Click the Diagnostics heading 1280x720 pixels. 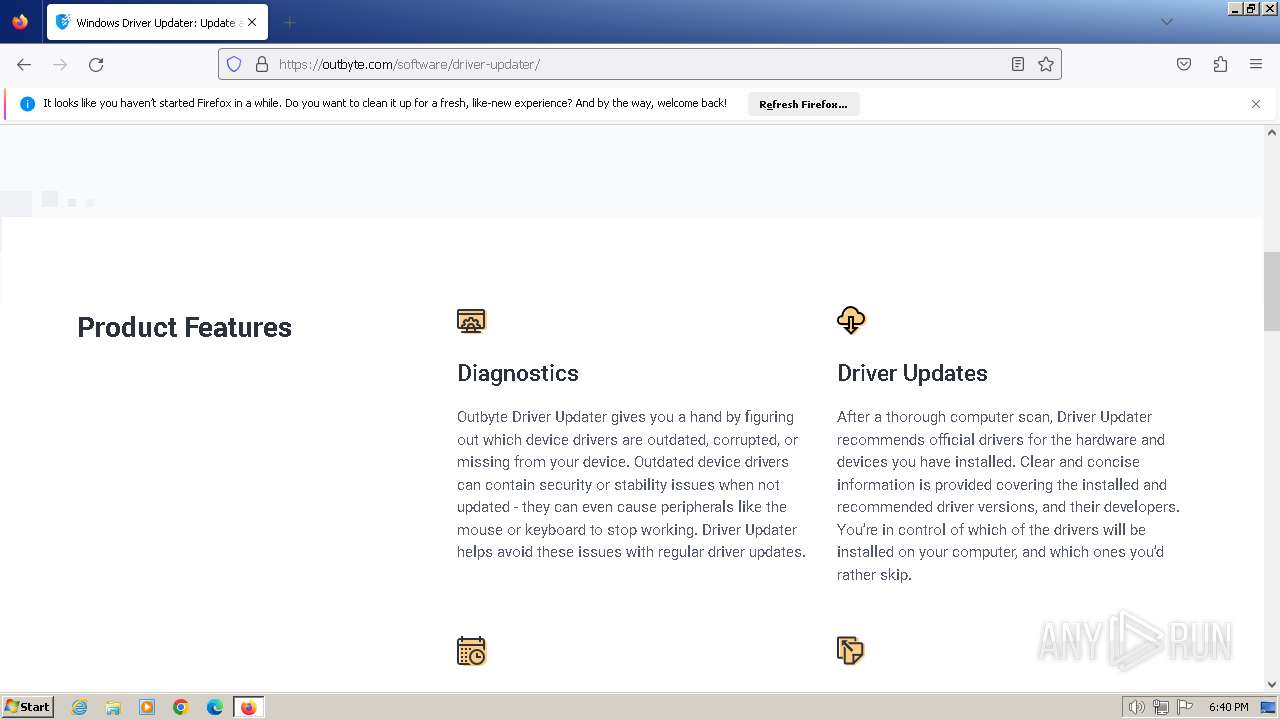518,373
